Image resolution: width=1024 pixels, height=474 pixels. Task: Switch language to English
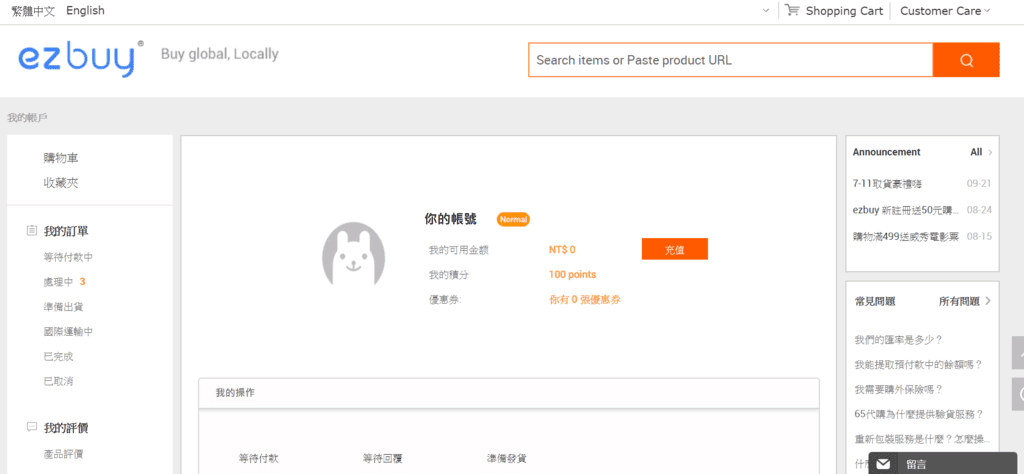click(x=85, y=10)
